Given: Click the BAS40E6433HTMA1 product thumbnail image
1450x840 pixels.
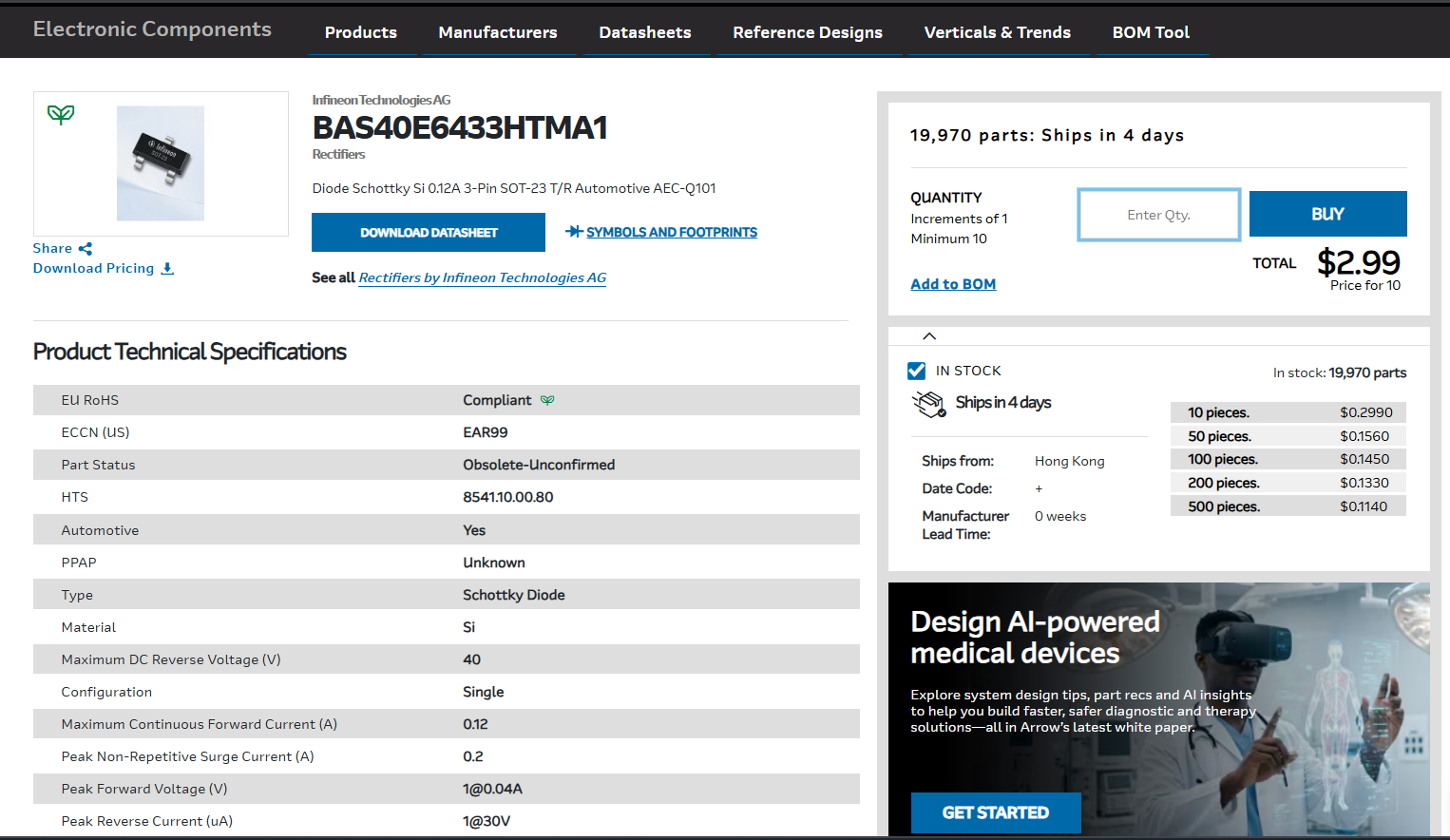Looking at the screenshot, I should 161,163.
